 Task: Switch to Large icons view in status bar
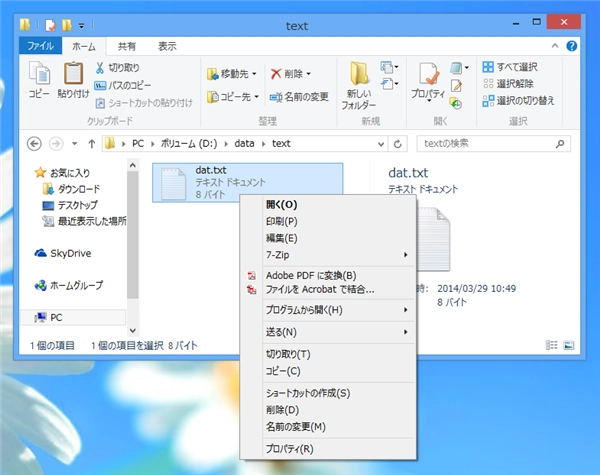569,345
